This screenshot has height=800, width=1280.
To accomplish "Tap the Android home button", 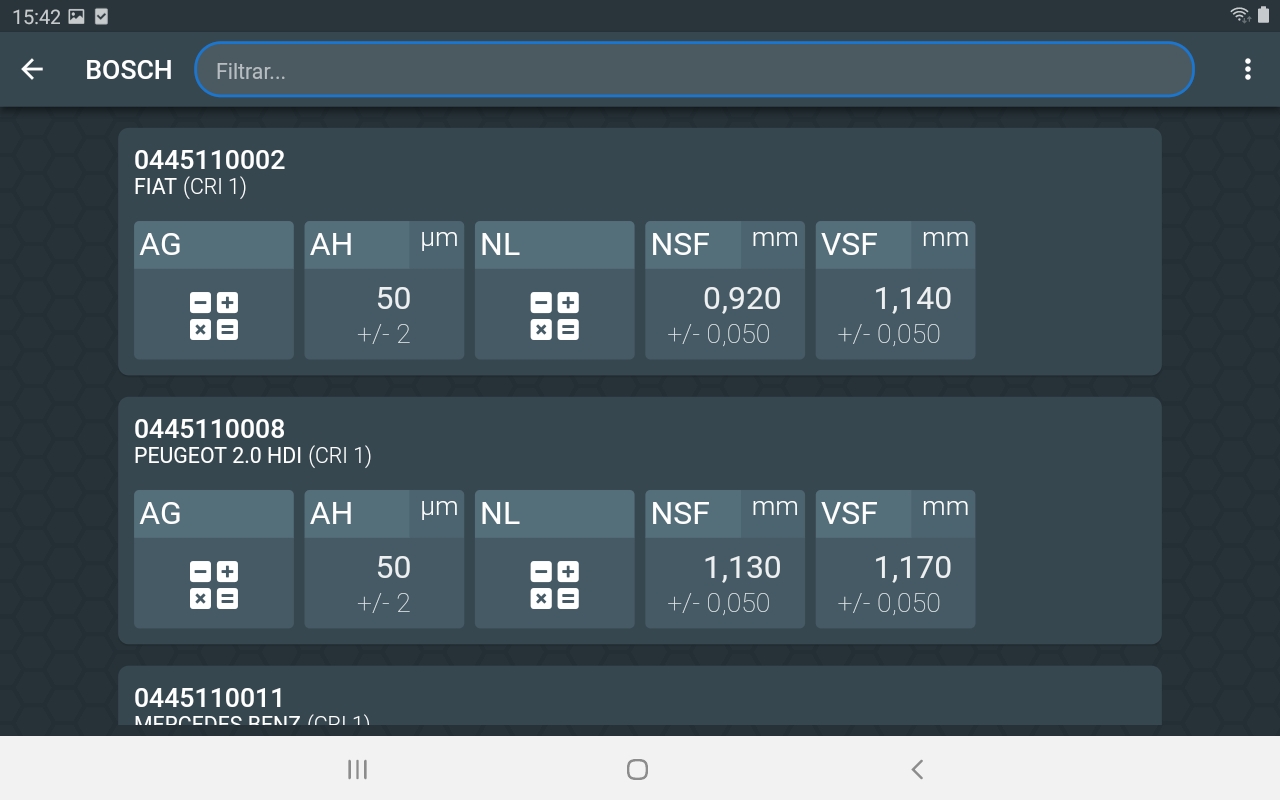I will (x=637, y=769).
